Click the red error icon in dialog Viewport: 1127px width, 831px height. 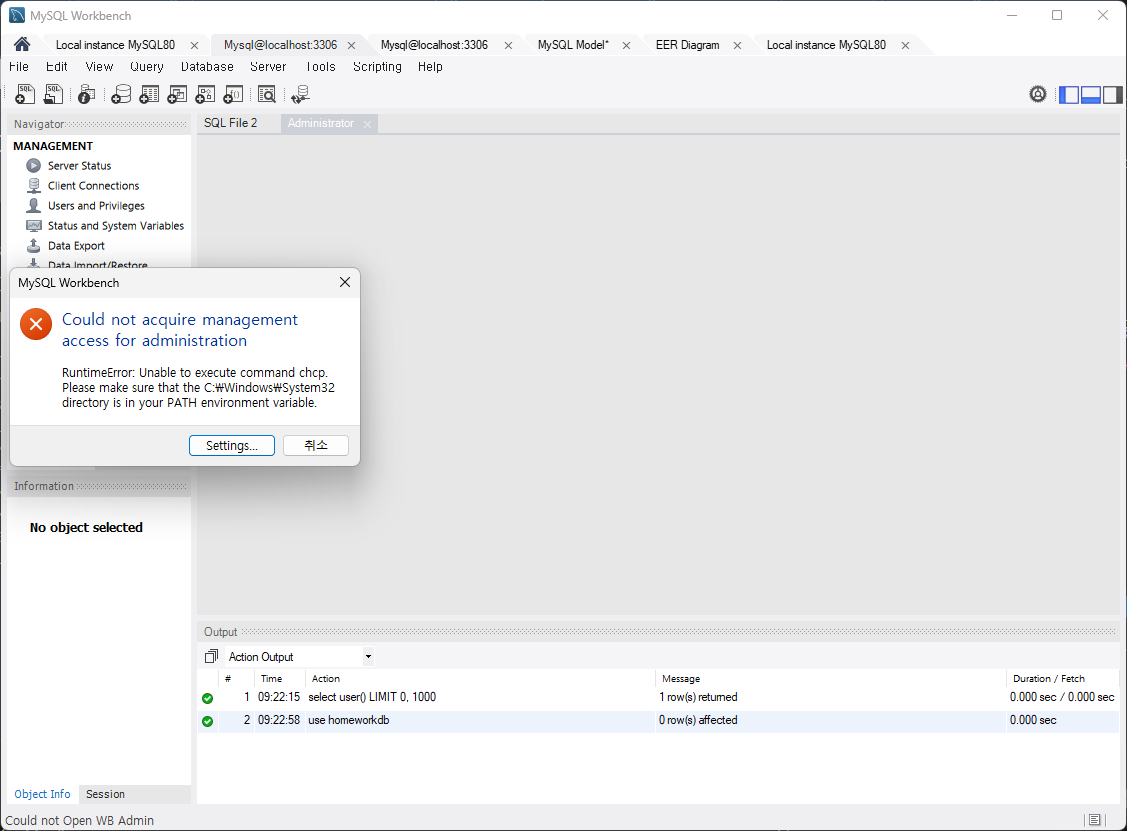[36, 324]
